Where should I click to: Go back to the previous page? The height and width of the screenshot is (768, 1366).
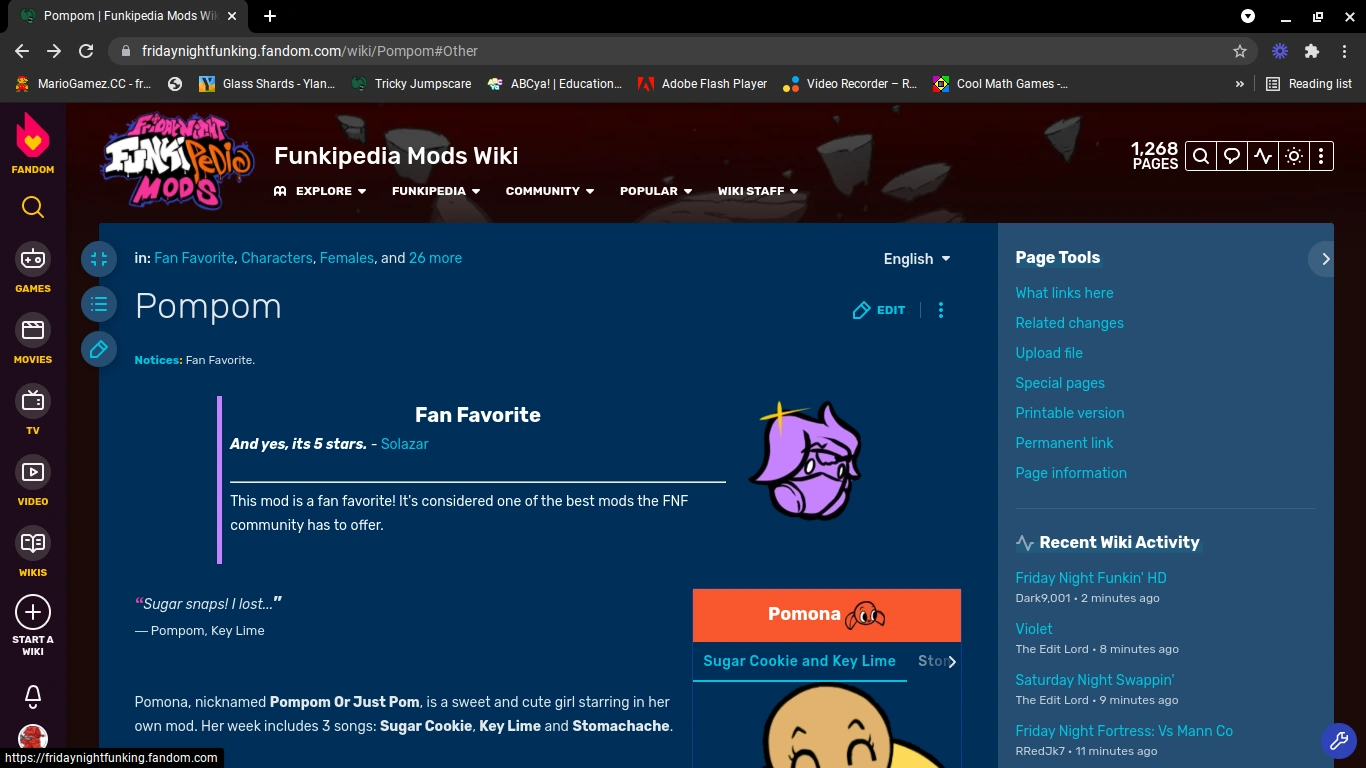pos(22,51)
